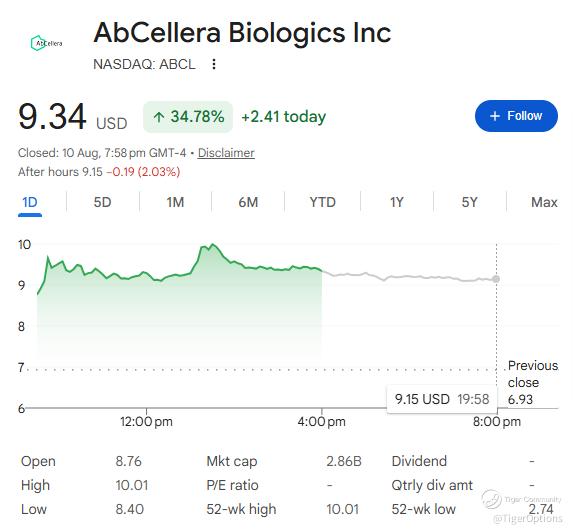
Task: Click the grey after-hours chart endpoint marker
Action: click(x=496, y=279)
